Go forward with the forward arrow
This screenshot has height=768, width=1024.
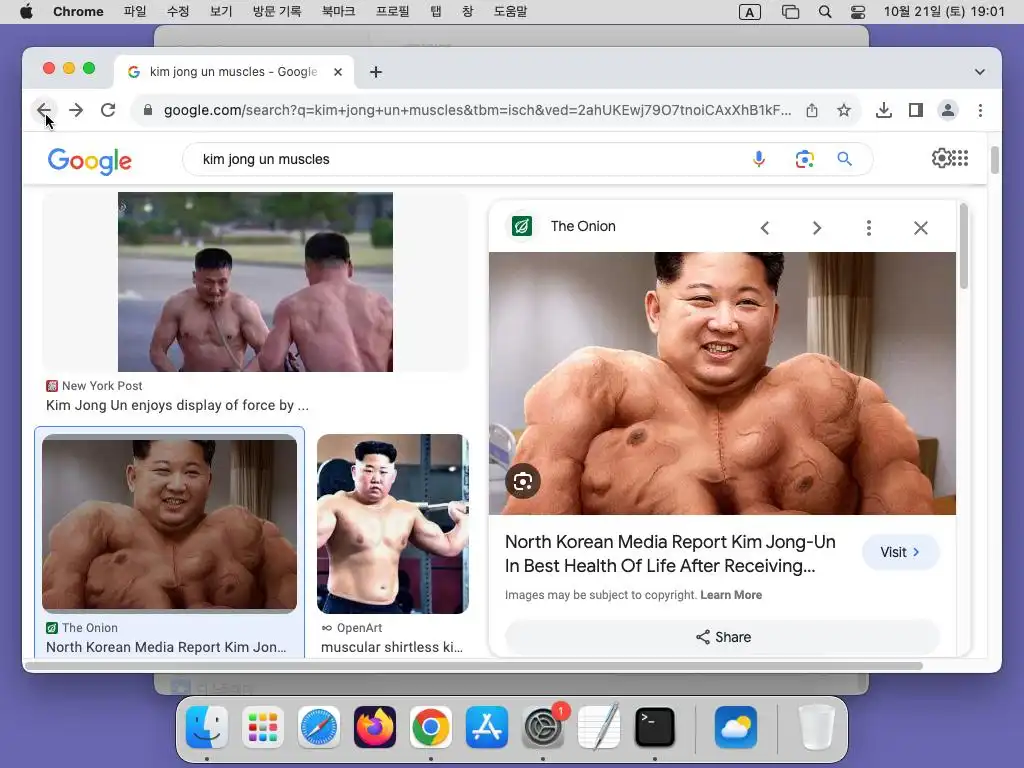76,110
